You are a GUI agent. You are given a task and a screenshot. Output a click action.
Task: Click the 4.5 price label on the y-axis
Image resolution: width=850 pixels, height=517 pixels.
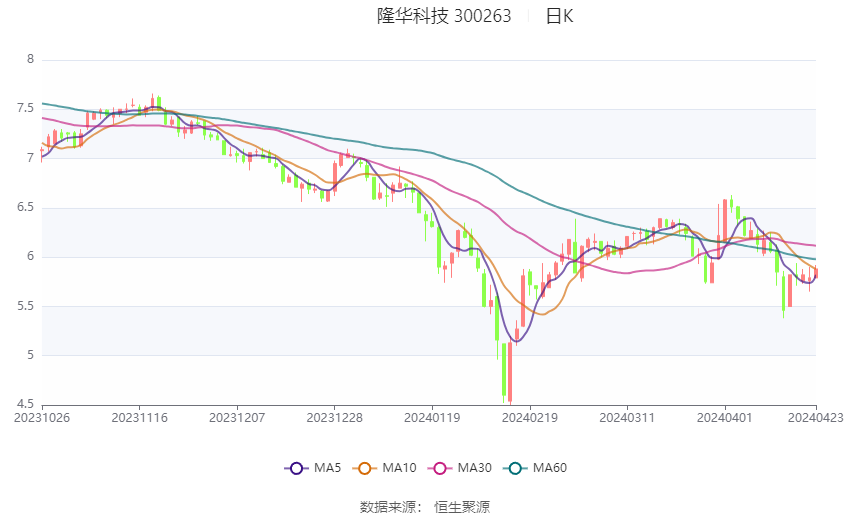click(x=26, y=404)
